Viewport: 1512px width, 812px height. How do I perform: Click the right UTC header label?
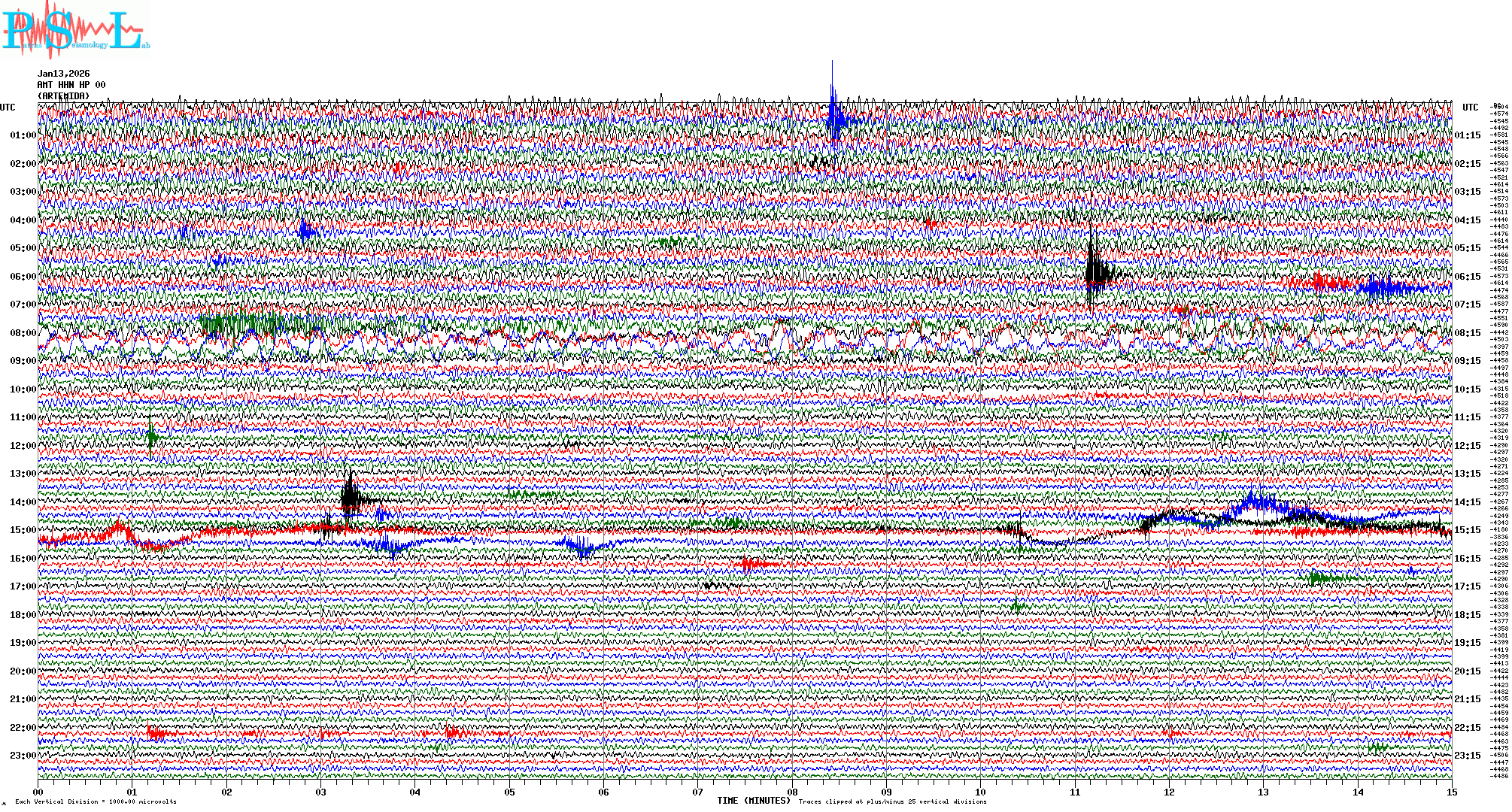tap(1470, 108)
